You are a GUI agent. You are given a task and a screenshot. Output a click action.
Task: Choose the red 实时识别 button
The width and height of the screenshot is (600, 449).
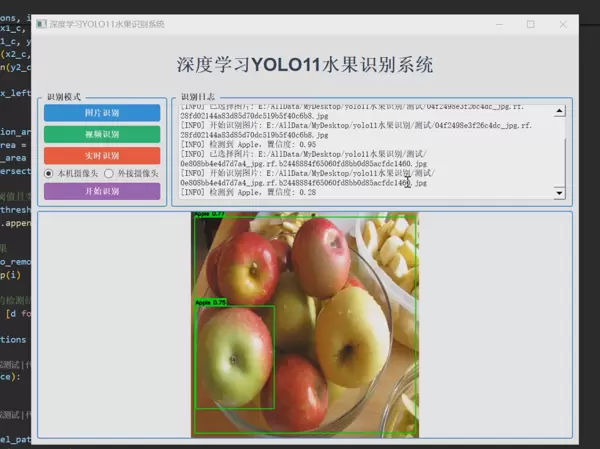coord(101,155)
